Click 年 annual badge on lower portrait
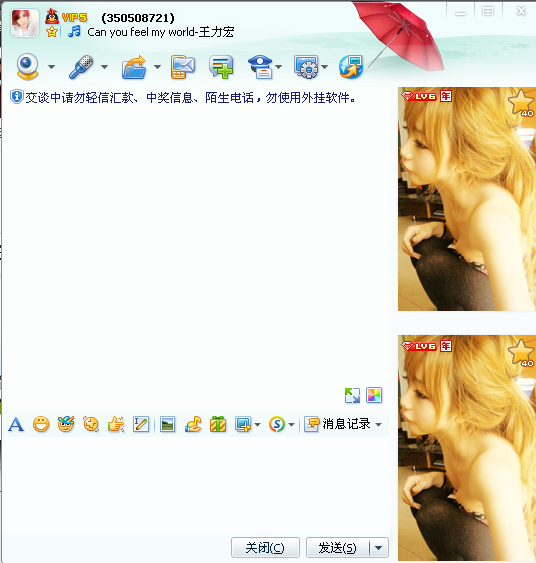Viewport: 536px width, 563px height. [x=446, y=346]
